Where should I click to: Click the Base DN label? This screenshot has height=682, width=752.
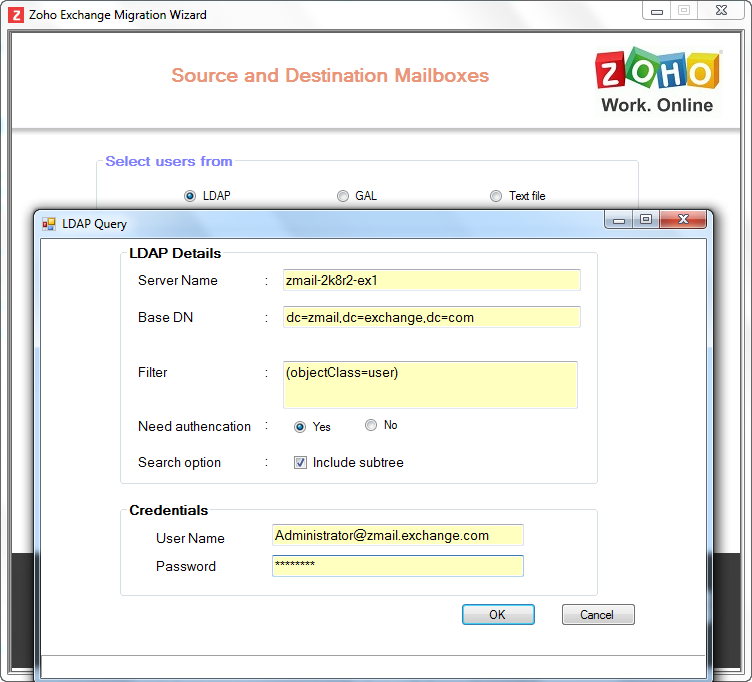coord(165,317)
